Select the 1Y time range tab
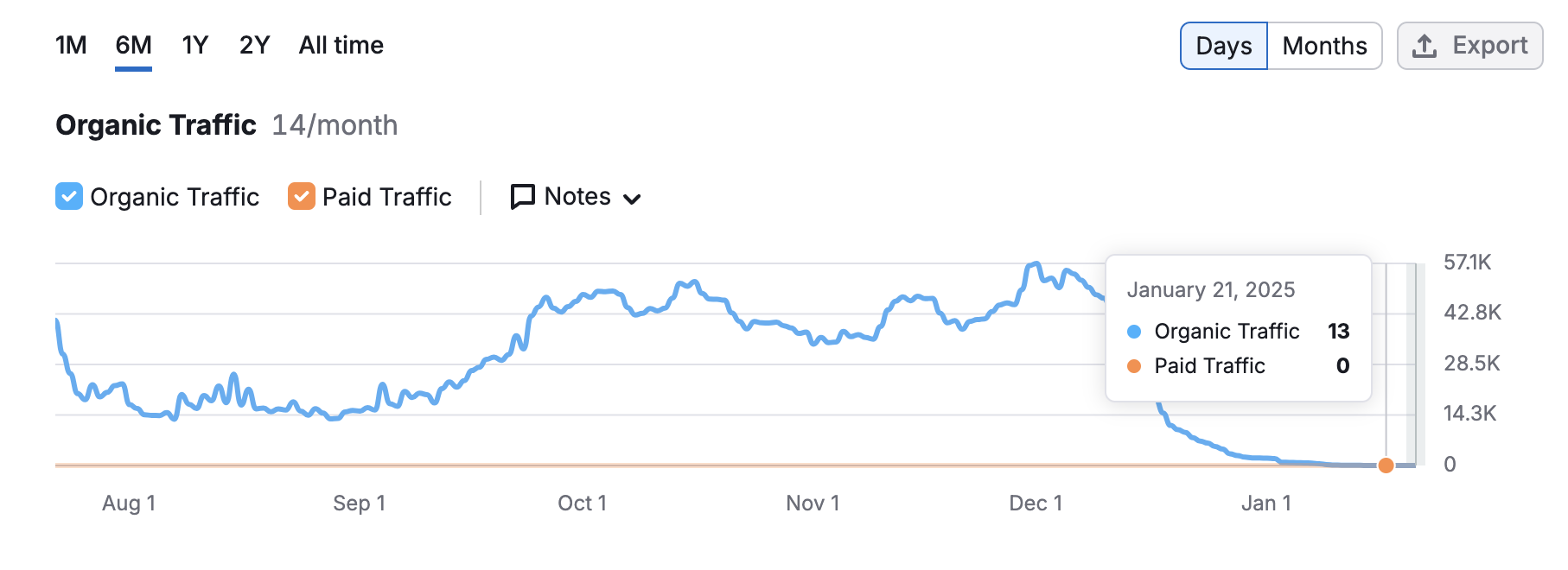Screen dimensions: 1568x570 point(195,45)
